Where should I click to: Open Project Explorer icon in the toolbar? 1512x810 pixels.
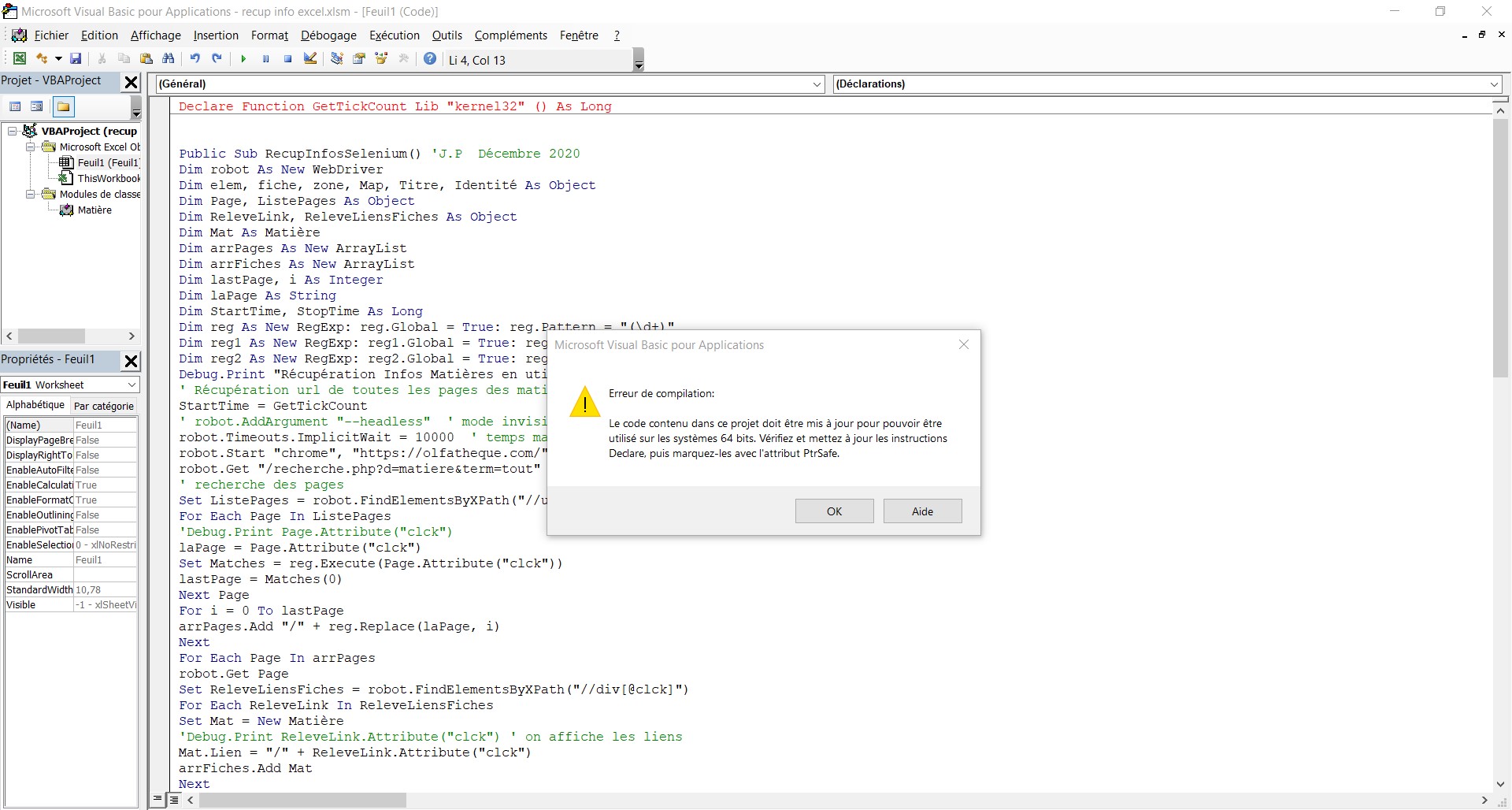(x=336, y=59)
